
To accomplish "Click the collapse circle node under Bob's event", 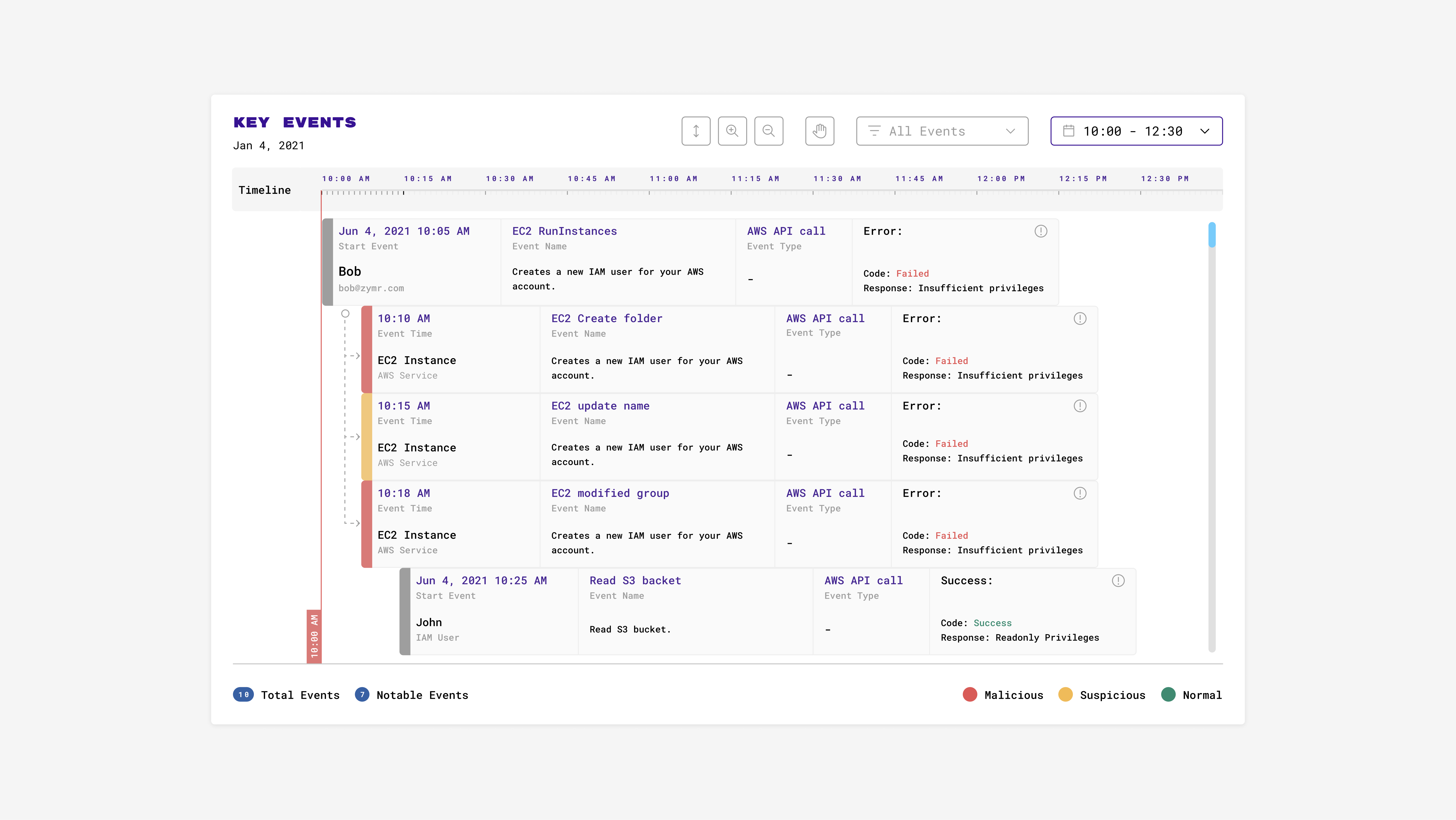I will [x=345, y=314].
